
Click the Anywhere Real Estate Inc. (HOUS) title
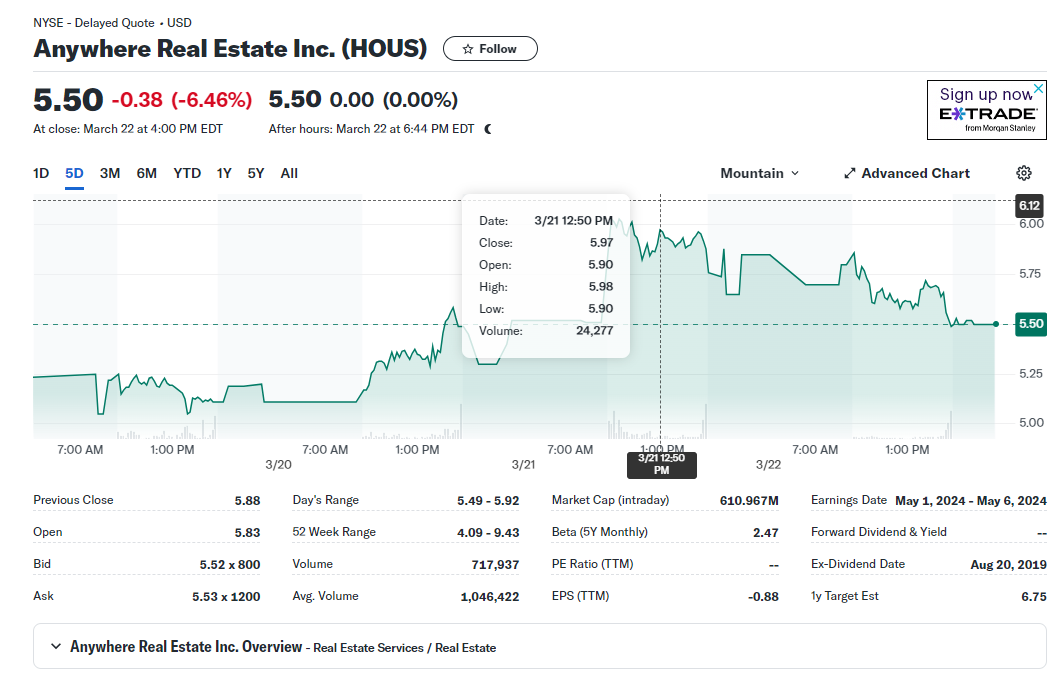point(230,49)
